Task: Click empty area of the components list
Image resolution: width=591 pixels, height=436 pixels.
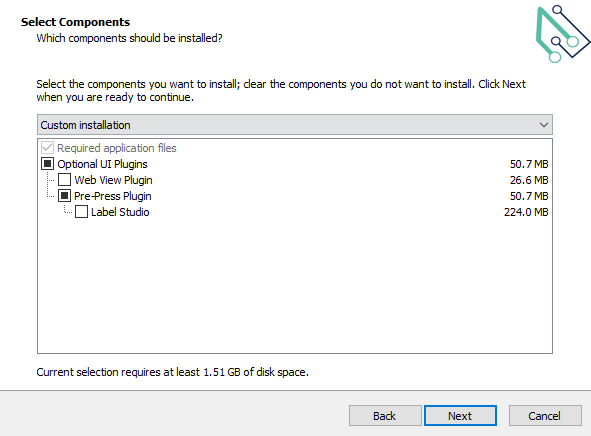Action: (x=295, y=286)
